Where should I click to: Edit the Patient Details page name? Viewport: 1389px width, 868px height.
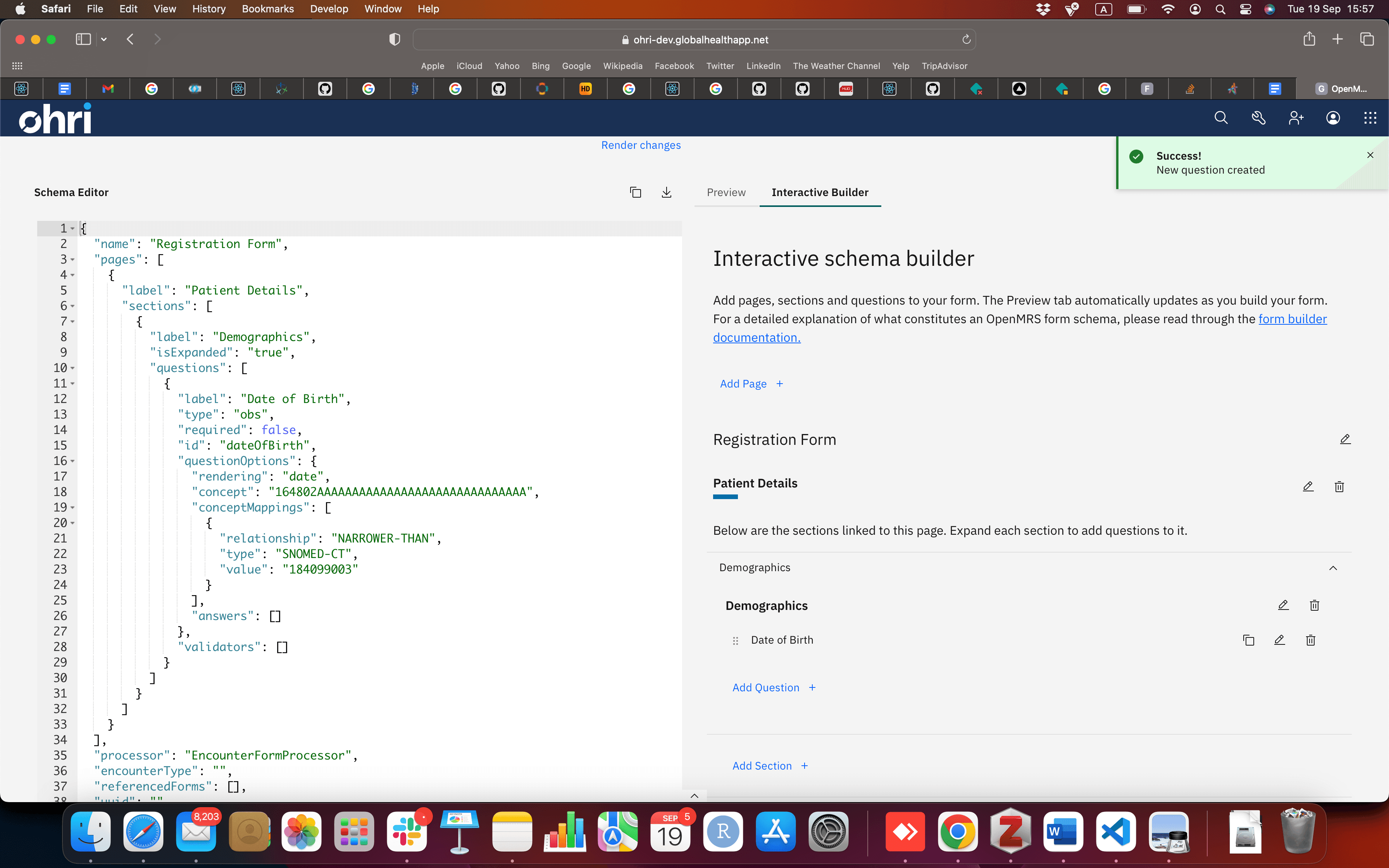tap(1308, 487)
